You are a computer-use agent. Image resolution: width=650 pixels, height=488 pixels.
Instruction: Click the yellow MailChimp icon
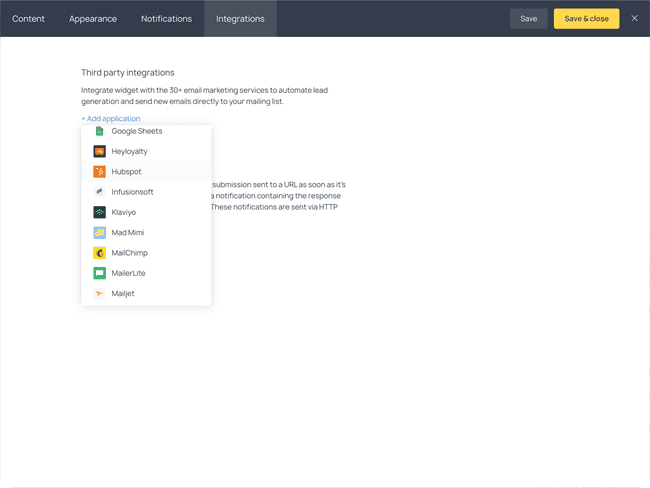(x=99, y=253)
